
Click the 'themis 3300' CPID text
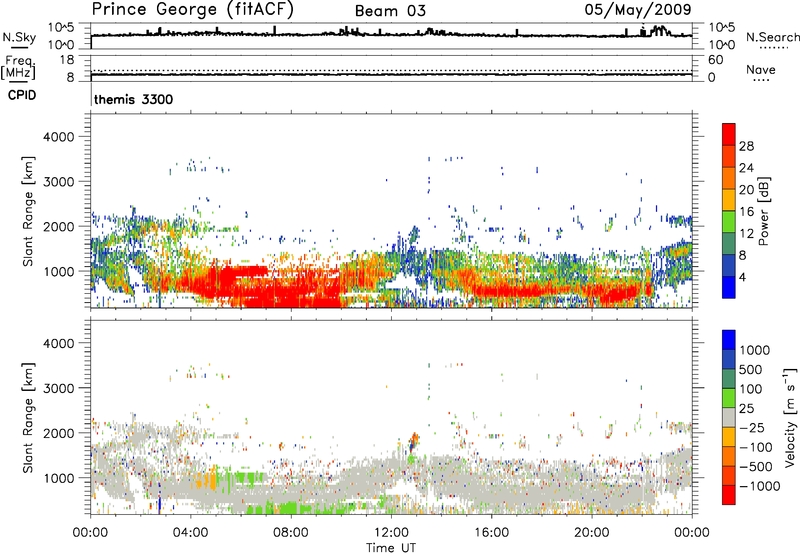(134, 99)
